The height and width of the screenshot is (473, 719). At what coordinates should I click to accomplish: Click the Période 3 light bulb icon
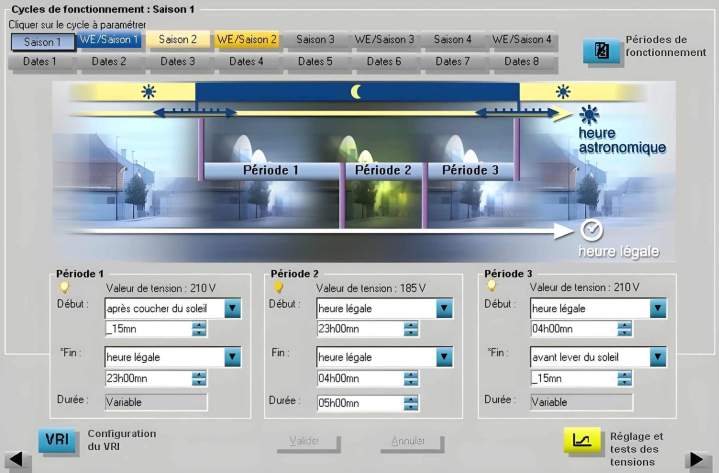coord(492,286)
